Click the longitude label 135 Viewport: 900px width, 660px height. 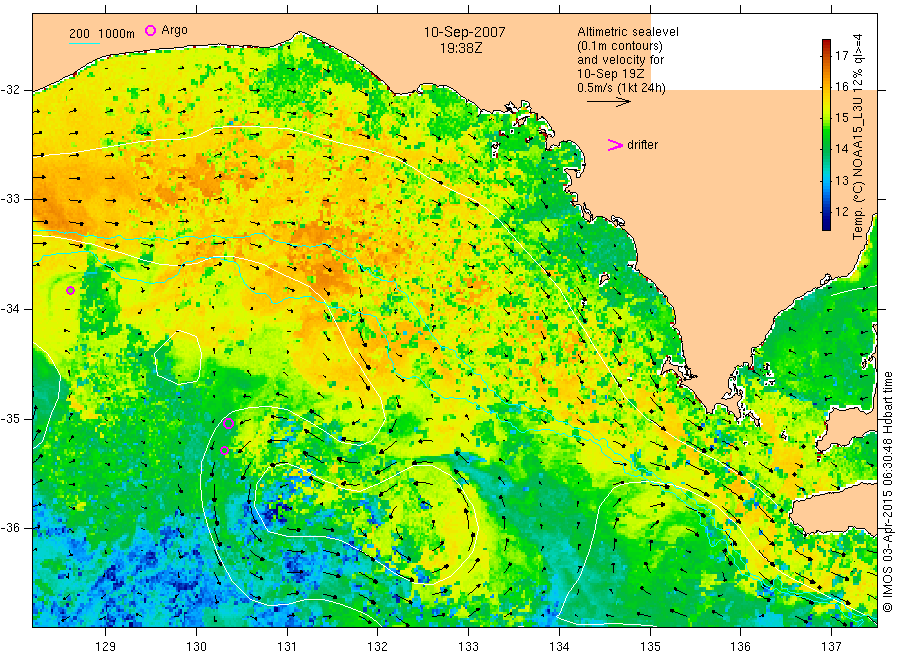point(650,647)
